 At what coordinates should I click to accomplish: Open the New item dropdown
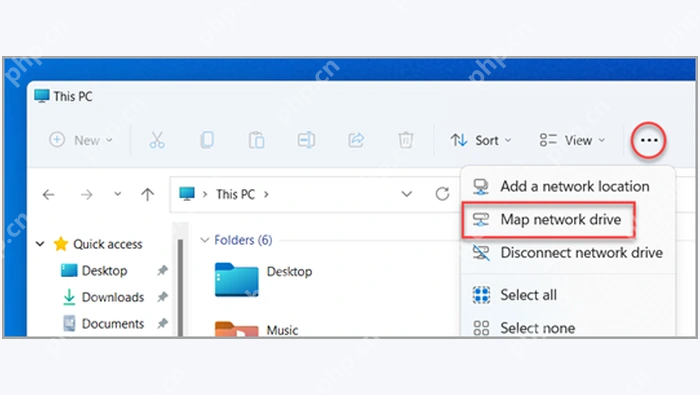pos(81,140)
